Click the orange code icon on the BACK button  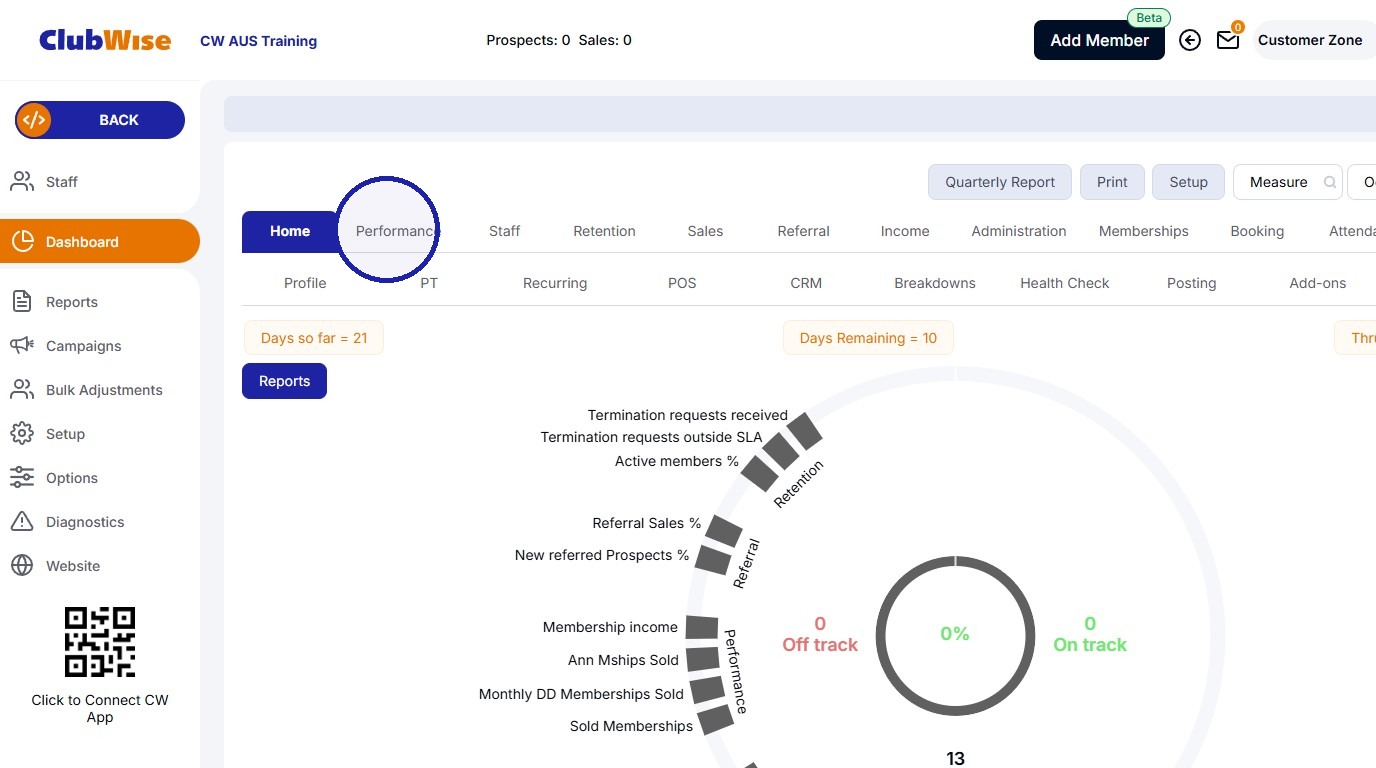click(x=34, y=120)
